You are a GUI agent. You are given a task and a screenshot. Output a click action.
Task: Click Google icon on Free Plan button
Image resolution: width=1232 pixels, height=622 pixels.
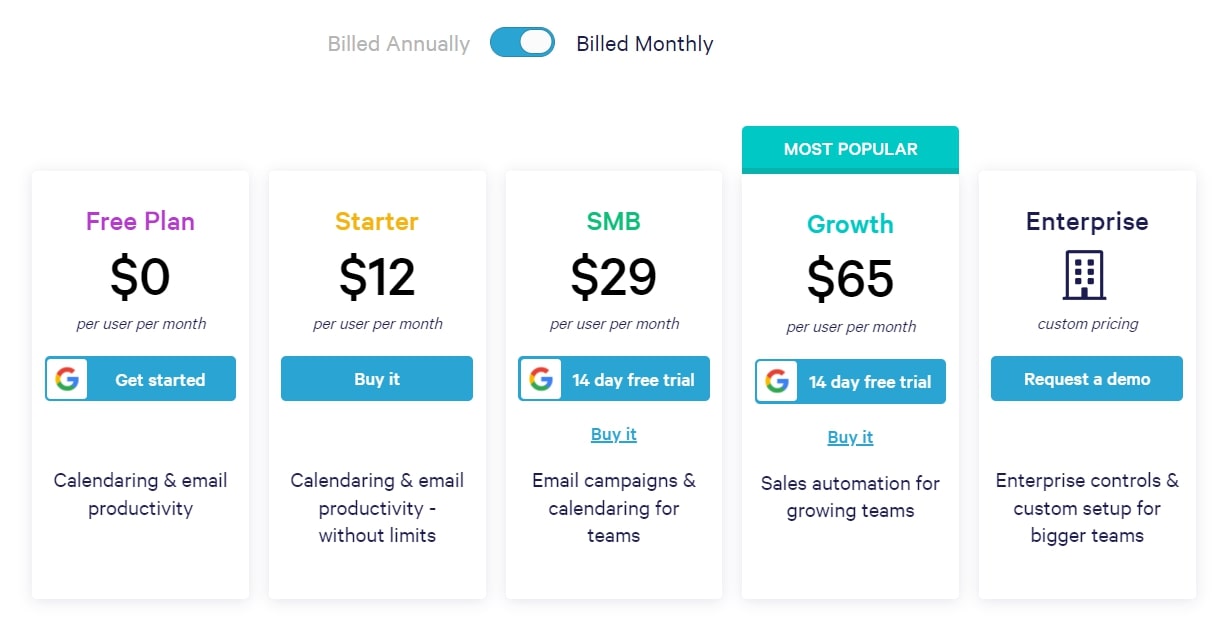click(x=67, y=379)
